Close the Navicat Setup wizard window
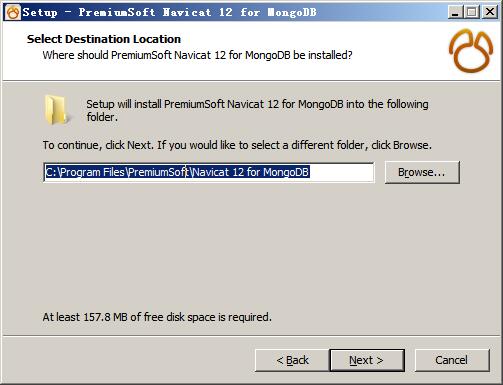 point(490,12)
